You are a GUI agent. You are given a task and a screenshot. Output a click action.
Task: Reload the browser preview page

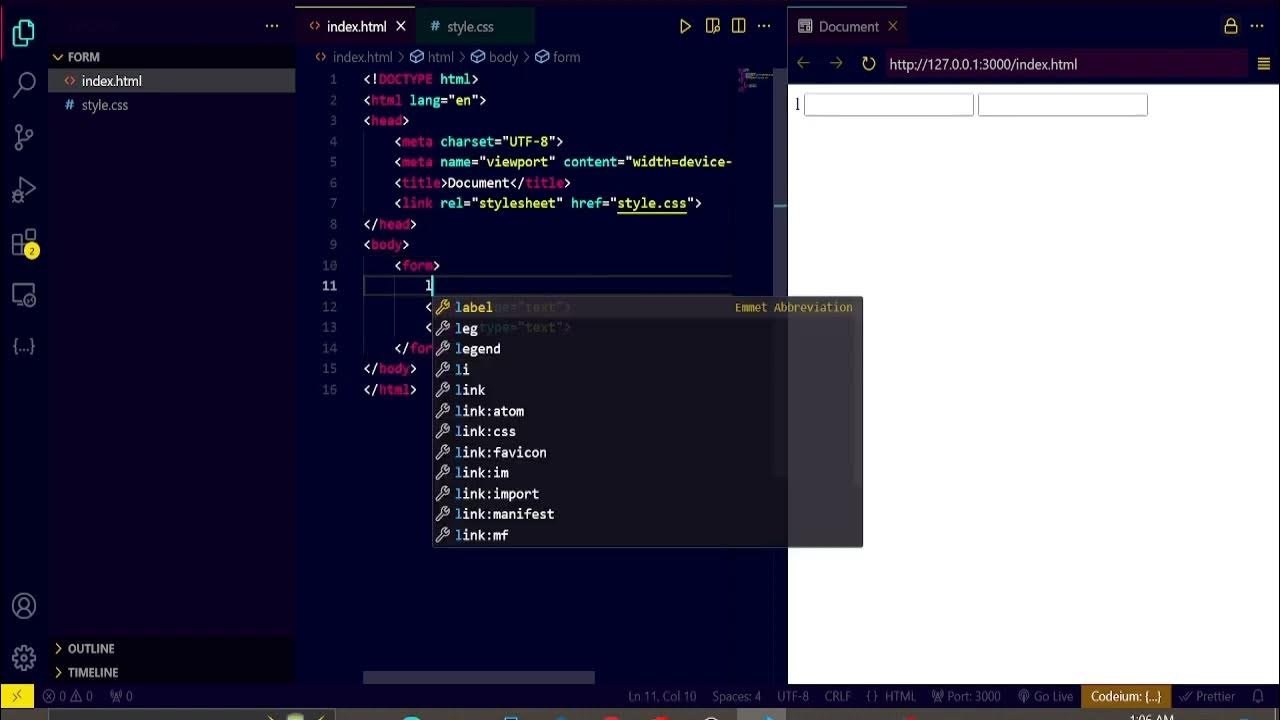869,64
